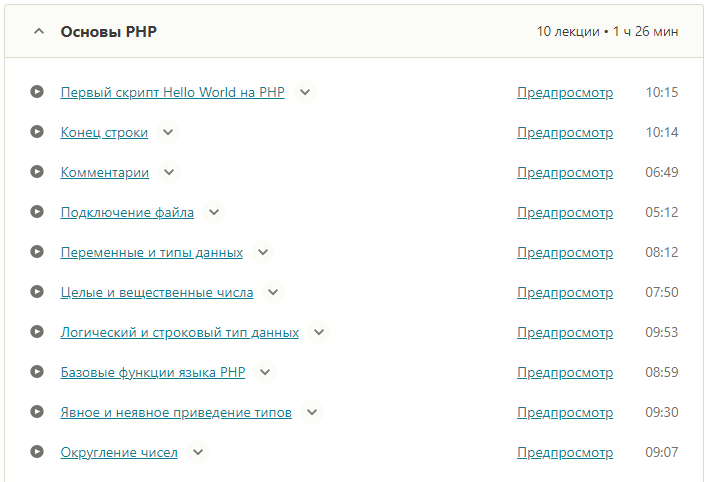Open the Подключение файла lecture link

click(127, 212)
